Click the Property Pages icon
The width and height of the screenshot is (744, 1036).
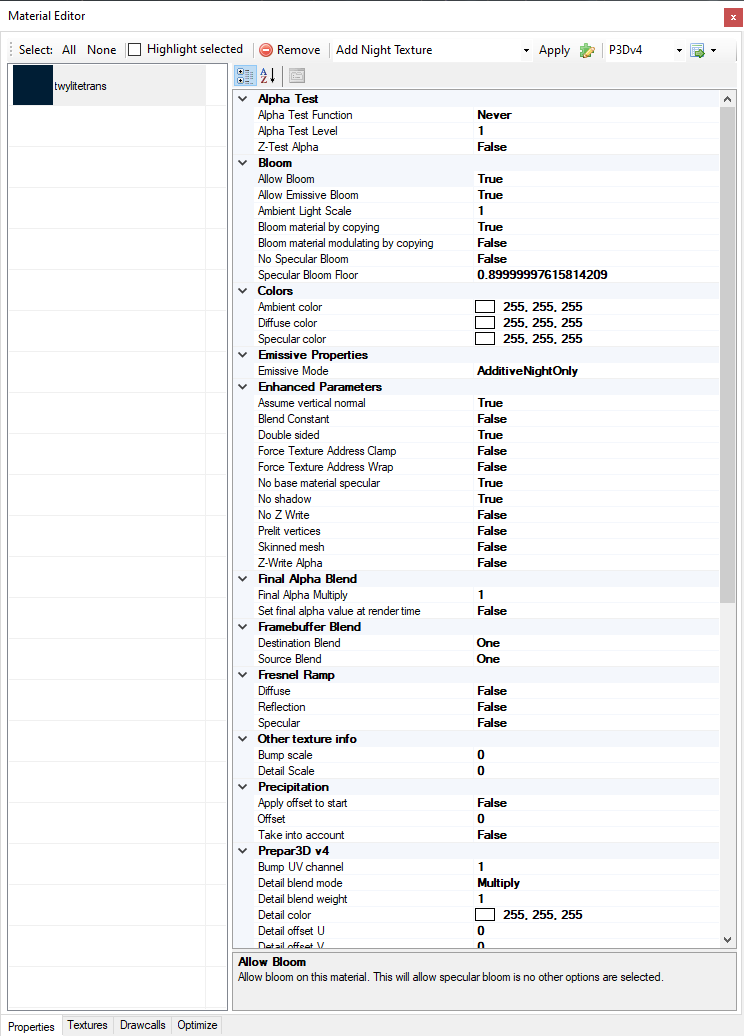tap(297, 76)
